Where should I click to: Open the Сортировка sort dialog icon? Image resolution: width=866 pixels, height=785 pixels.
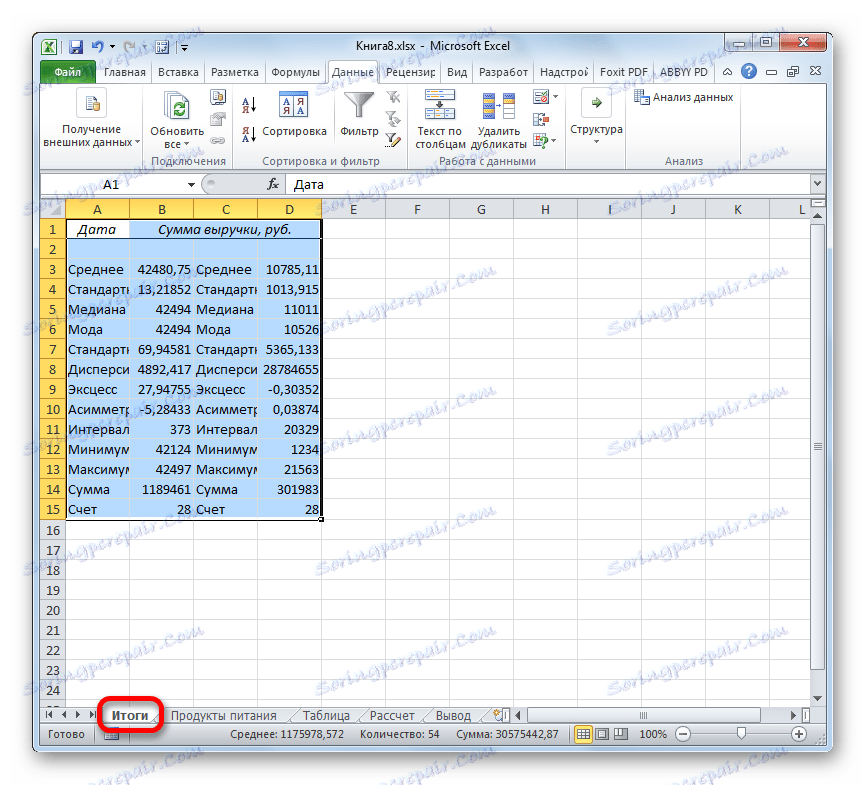293,104
